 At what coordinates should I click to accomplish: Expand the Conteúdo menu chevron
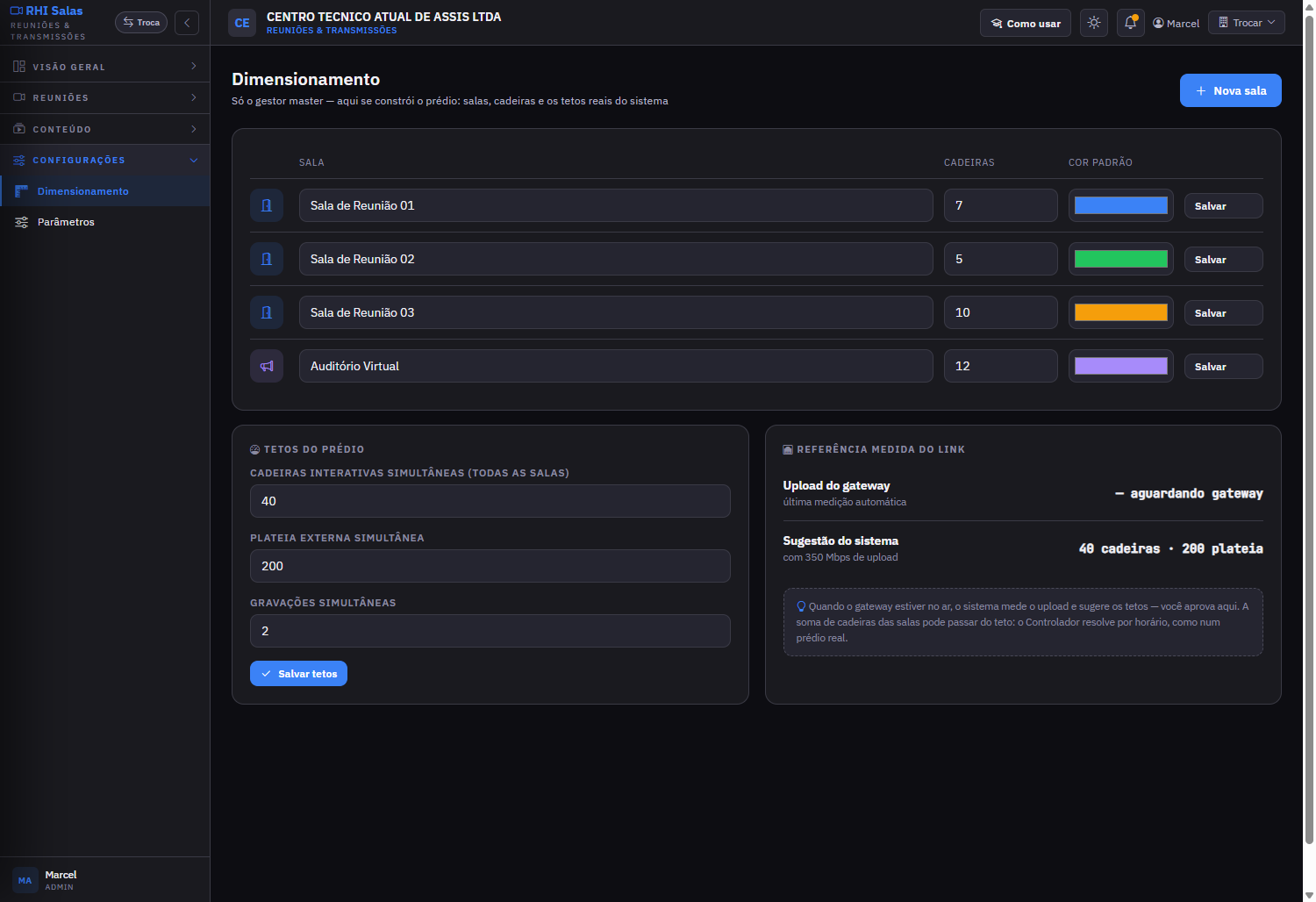[x=194, y=129]
